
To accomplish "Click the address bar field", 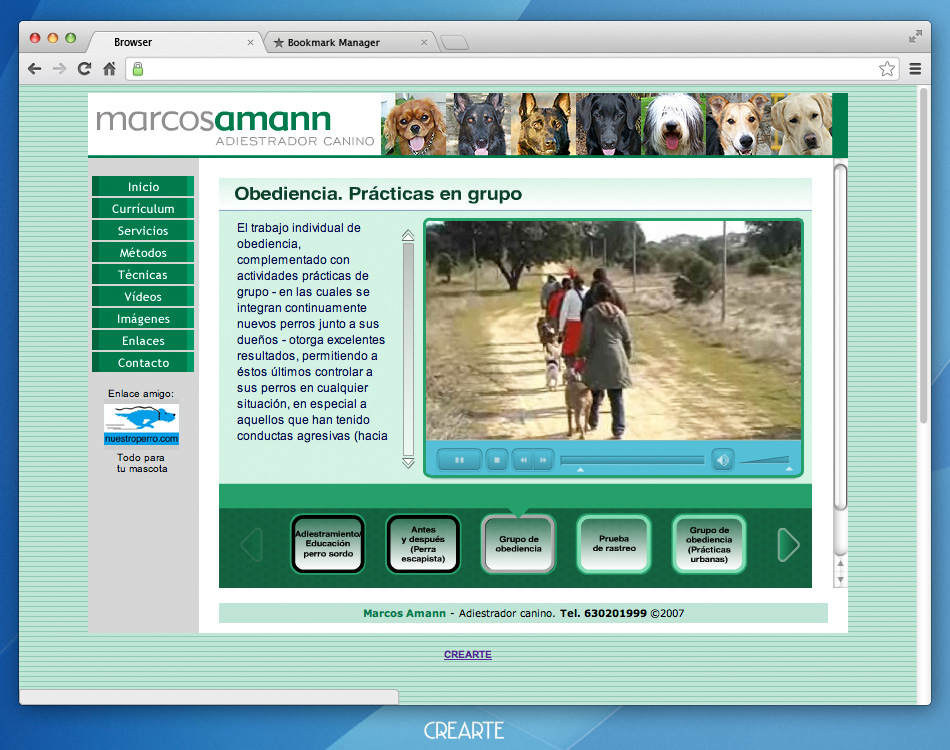I will [x=512, y=69].
